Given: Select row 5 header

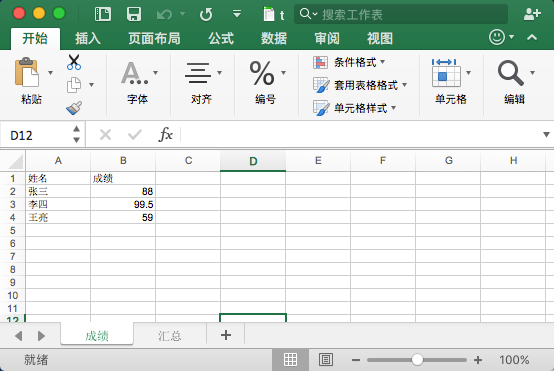Looking at the screenshot, I should 13,230.
